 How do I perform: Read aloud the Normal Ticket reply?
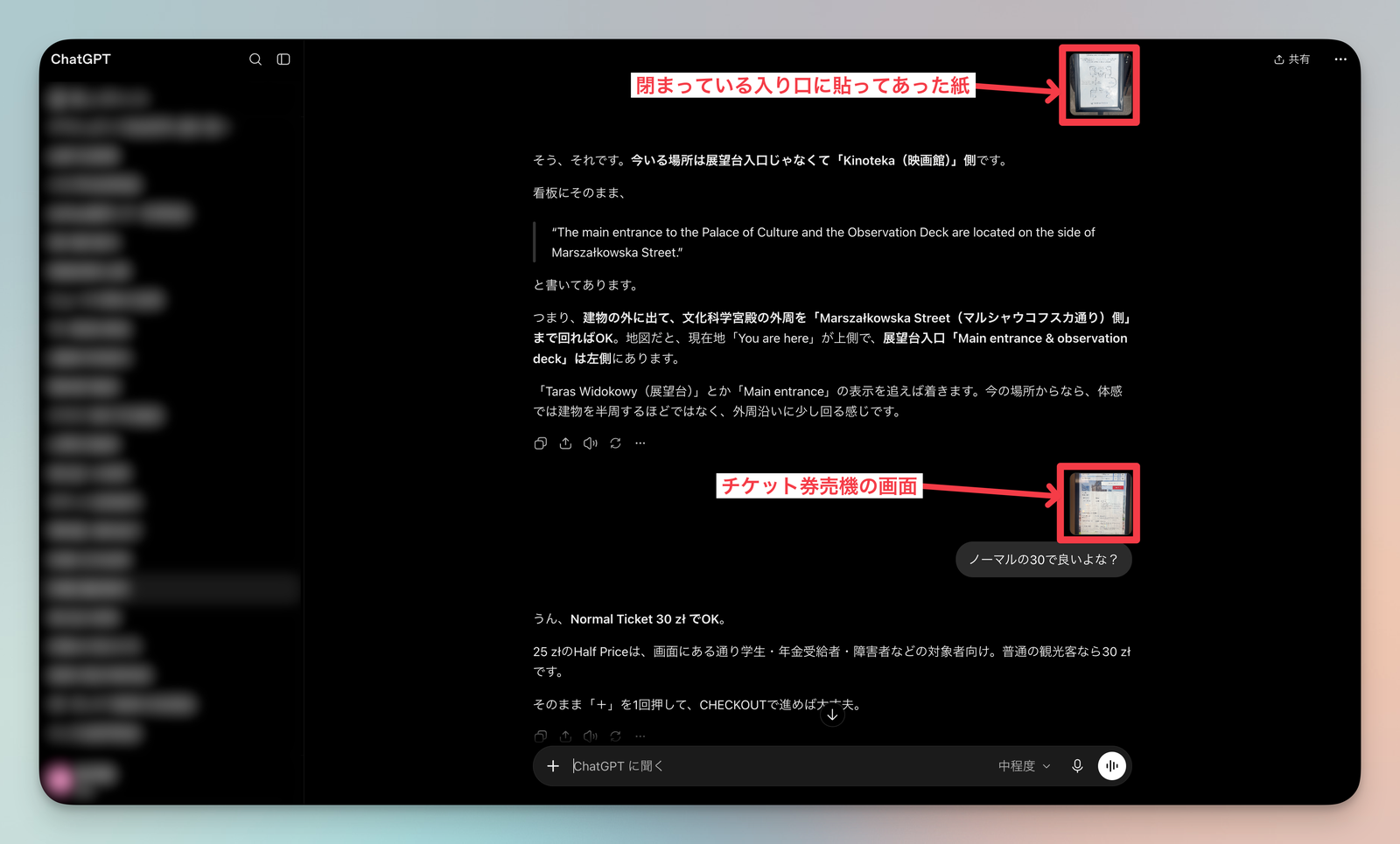pyautogui.click(x=591, y=736)
